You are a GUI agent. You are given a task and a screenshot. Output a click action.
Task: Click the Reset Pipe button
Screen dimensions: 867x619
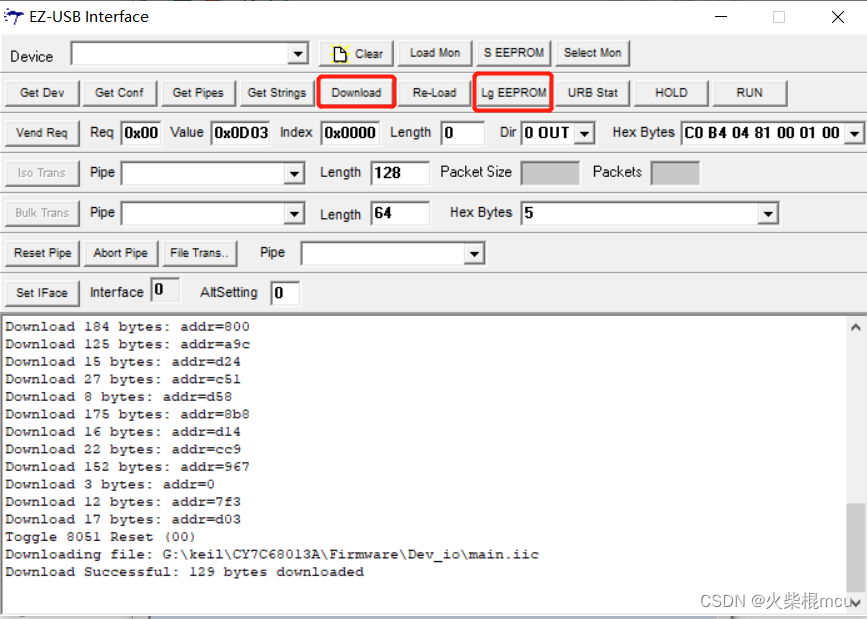[x=43, y=253]
